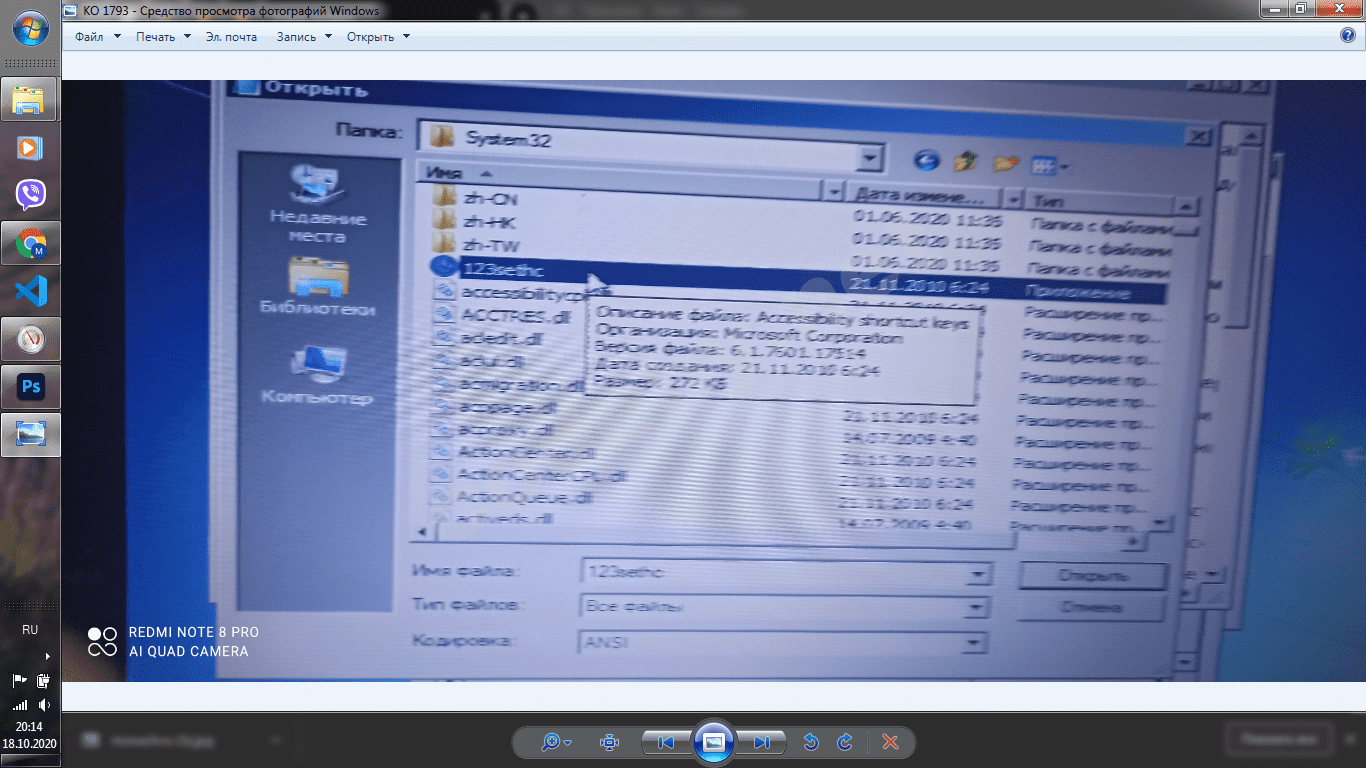
Task: Open the Печать menu
Action: pos(163,37)
